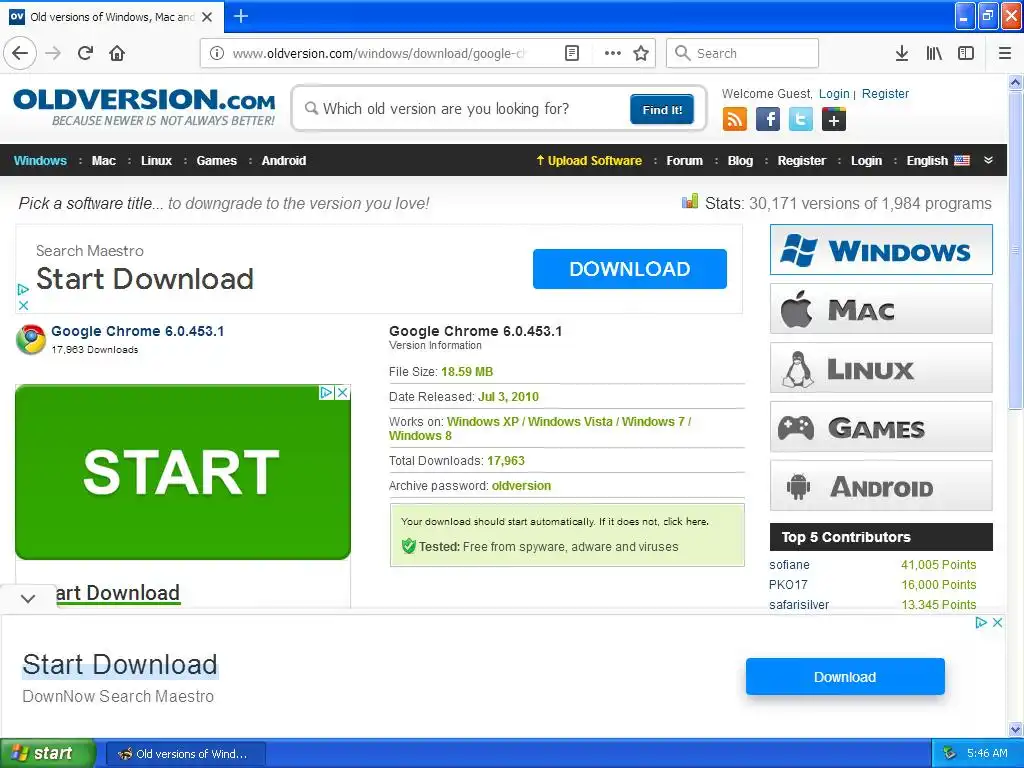Click the Linux category sidebar button

(x=881, y=368)
